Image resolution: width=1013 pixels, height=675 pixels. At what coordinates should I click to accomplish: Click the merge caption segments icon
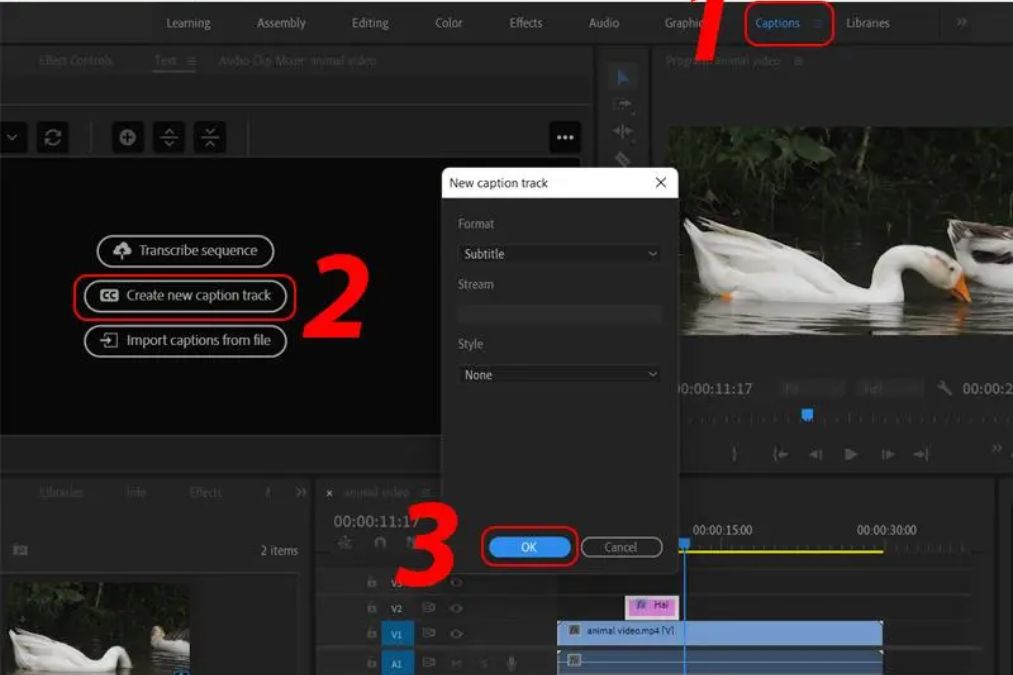(x=209, y=138)
